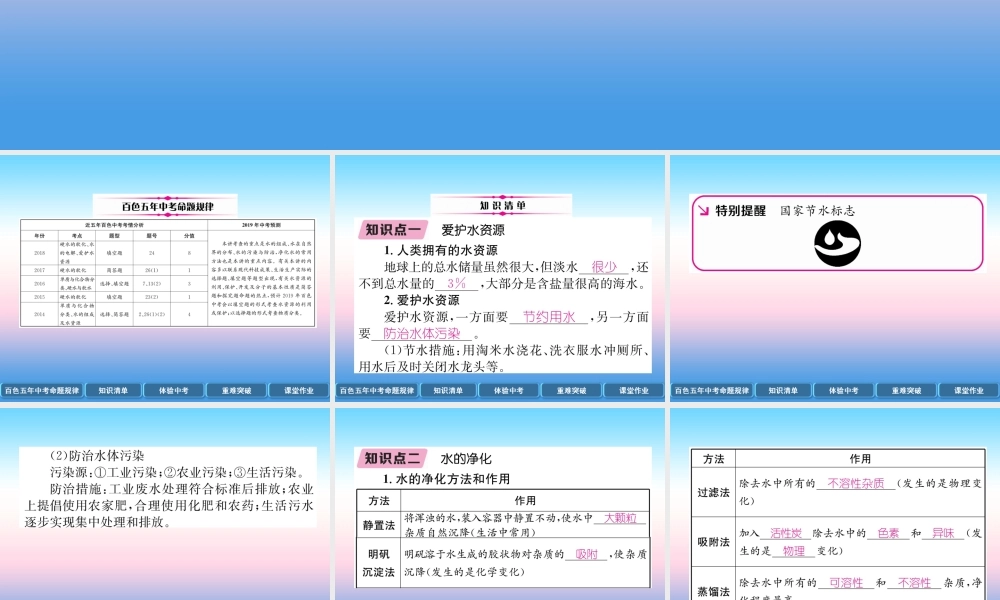Open the blank blue title slide thumbnail
The image size is (1000, 600).
coord(500,75)
